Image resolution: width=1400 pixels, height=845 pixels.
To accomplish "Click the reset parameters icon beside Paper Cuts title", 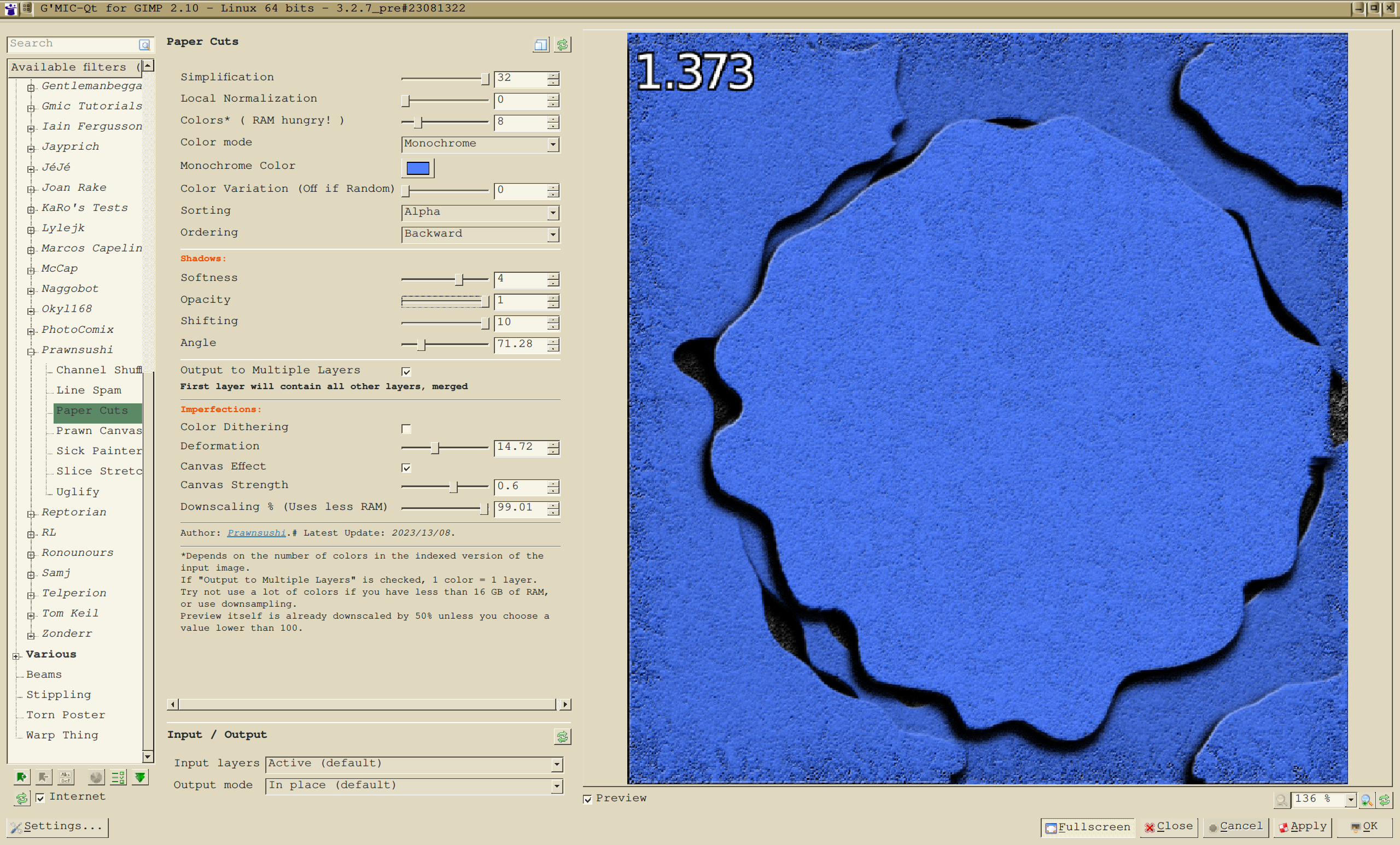I will click(x=562, y=45).
